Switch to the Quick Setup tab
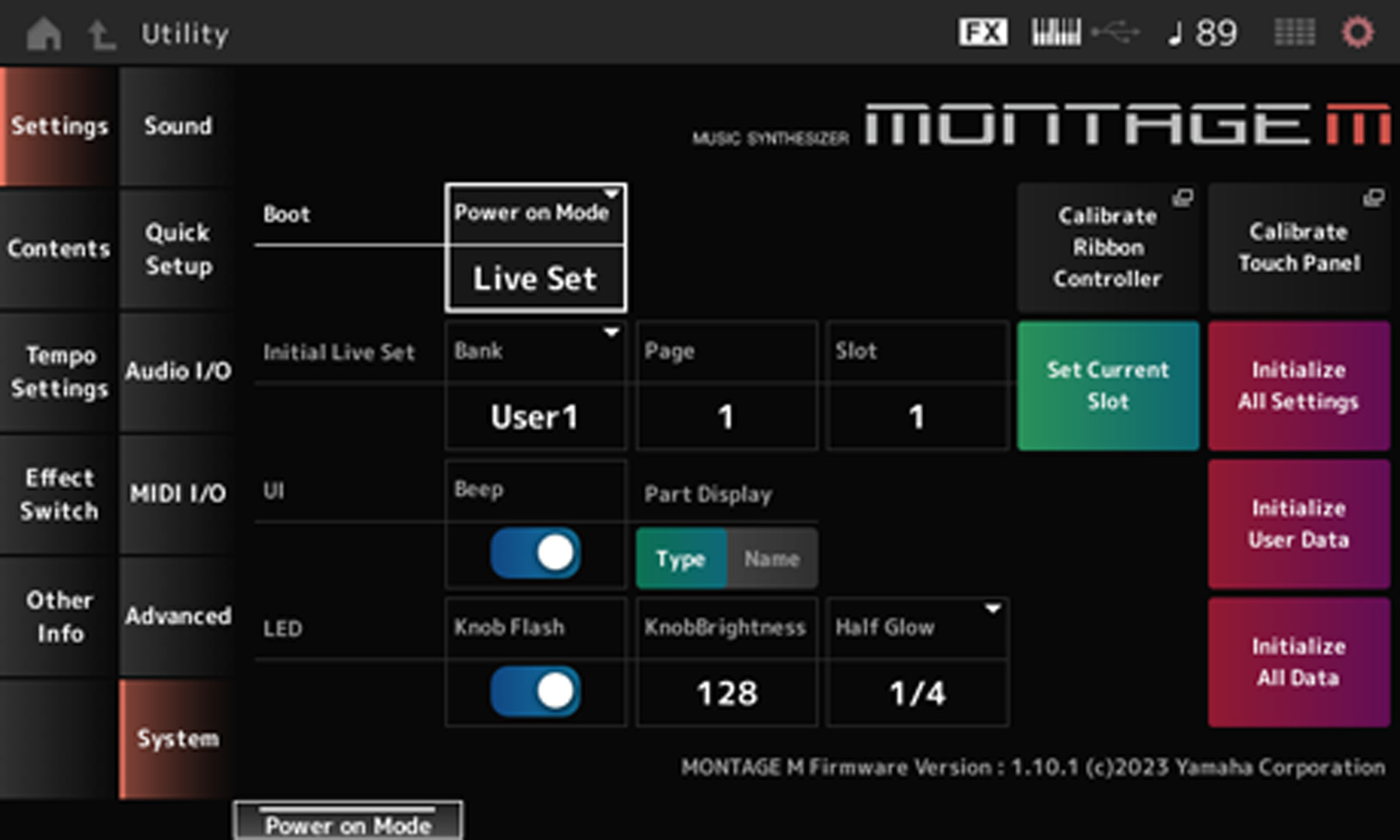This screenshot has height=840, width=1400. point(177,249)
